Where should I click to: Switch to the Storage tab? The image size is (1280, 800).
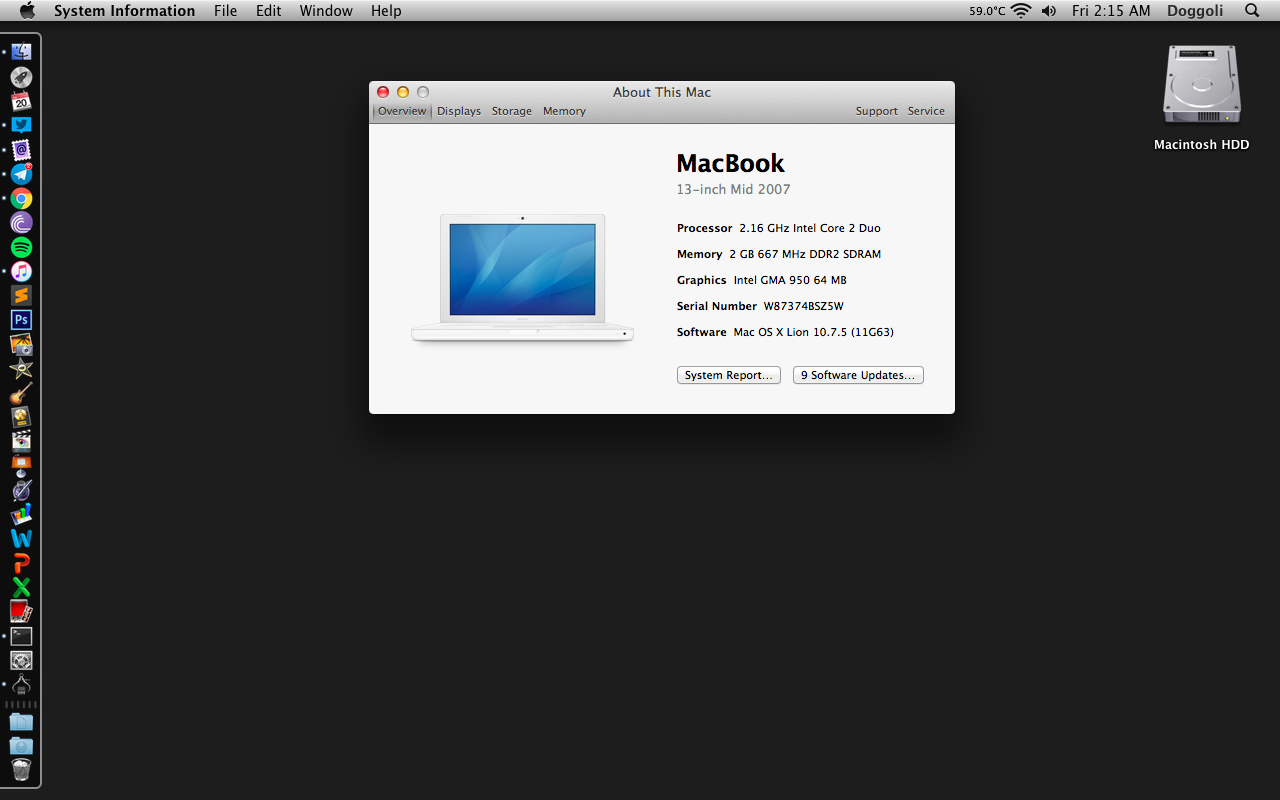[x=512, y=111]
